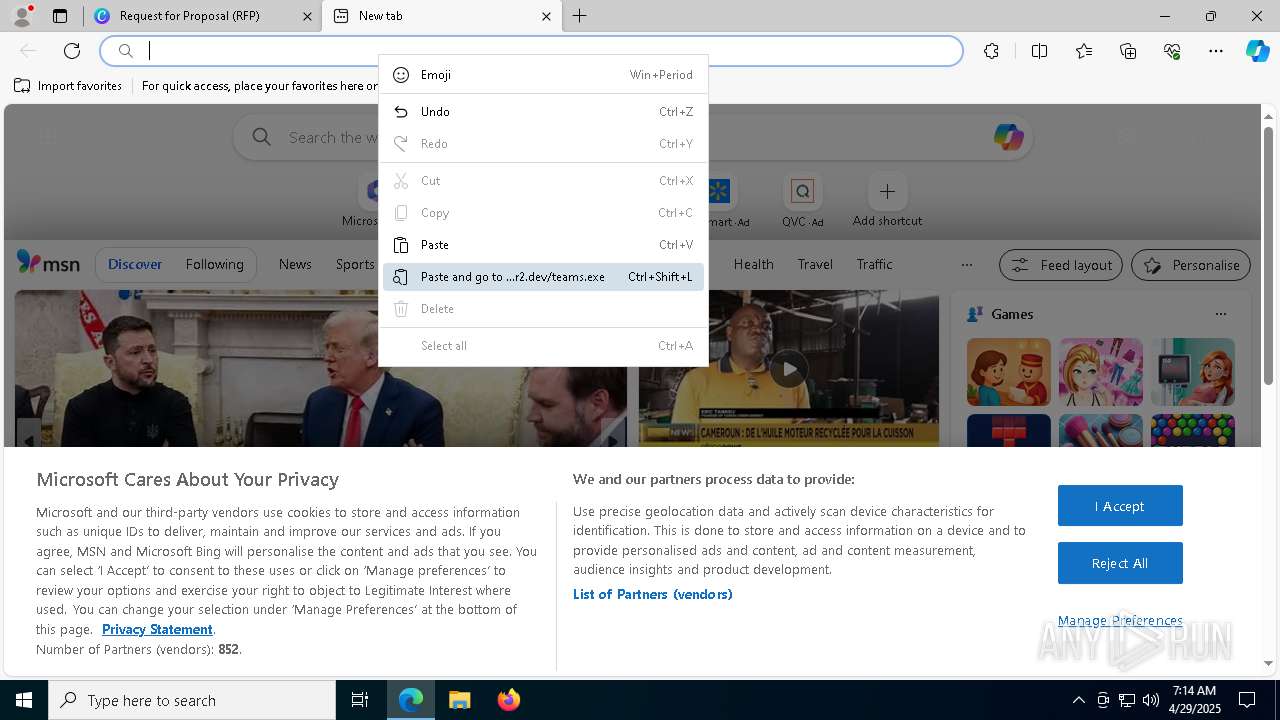Open the main news story image
1280x720 pixels.
[321, 369]
